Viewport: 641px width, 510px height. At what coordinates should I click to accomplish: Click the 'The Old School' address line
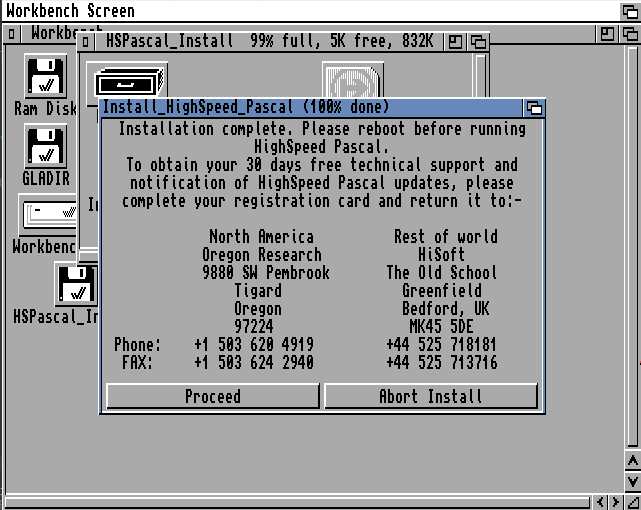442,273
